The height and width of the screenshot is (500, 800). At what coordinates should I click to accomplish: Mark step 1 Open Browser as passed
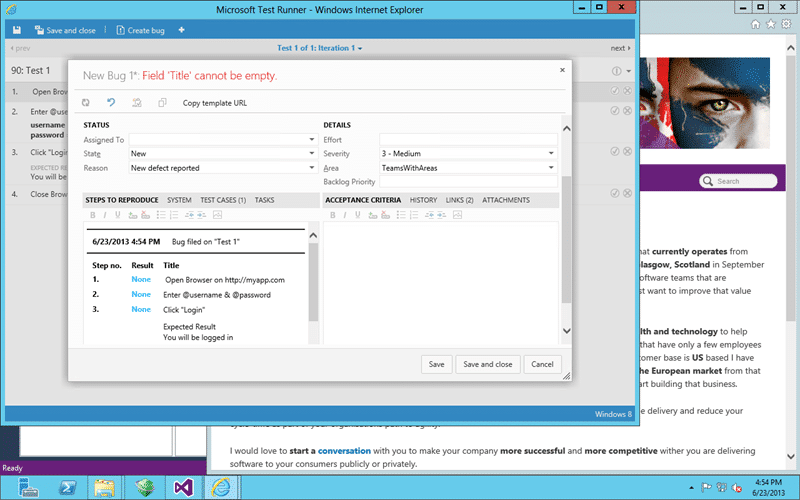[615, 90]
